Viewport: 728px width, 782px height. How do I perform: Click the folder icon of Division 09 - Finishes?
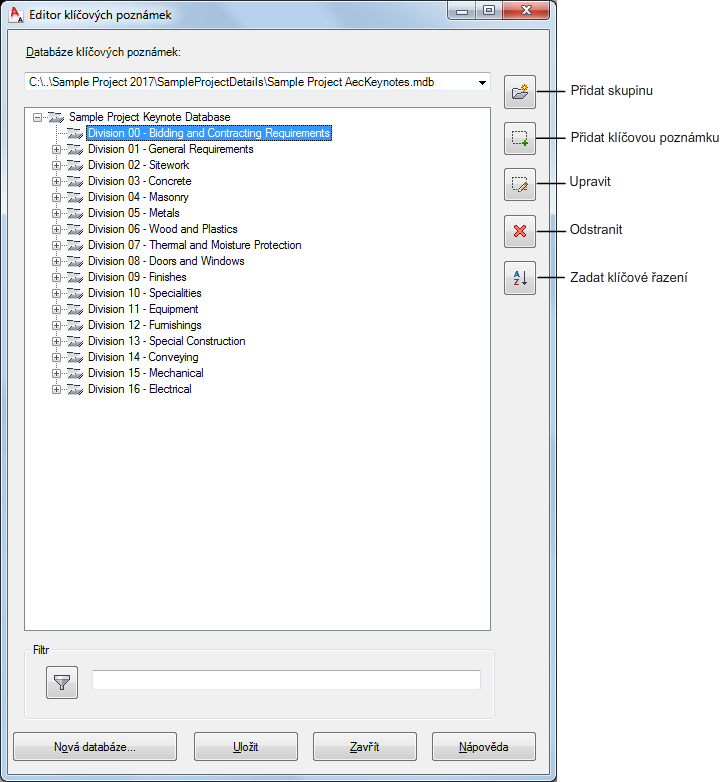pyautogui.click(x=75, y=277)
